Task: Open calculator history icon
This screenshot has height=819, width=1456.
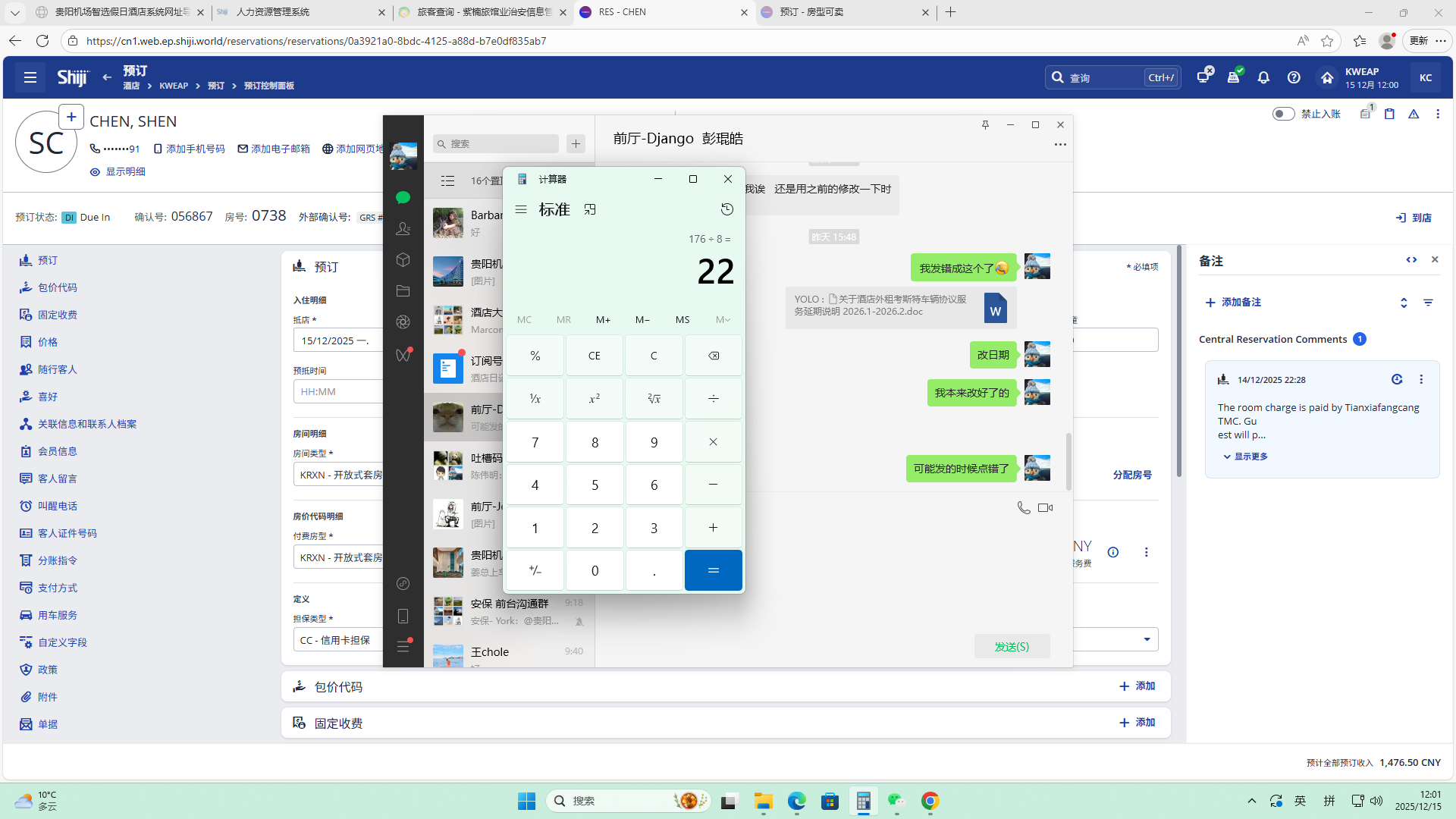Action: pos(726,209)
